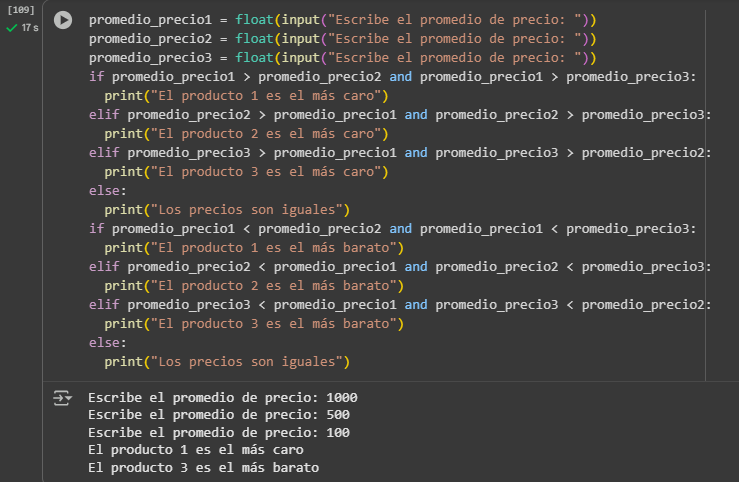Click the output options icon beside the results

pos(62,398)
